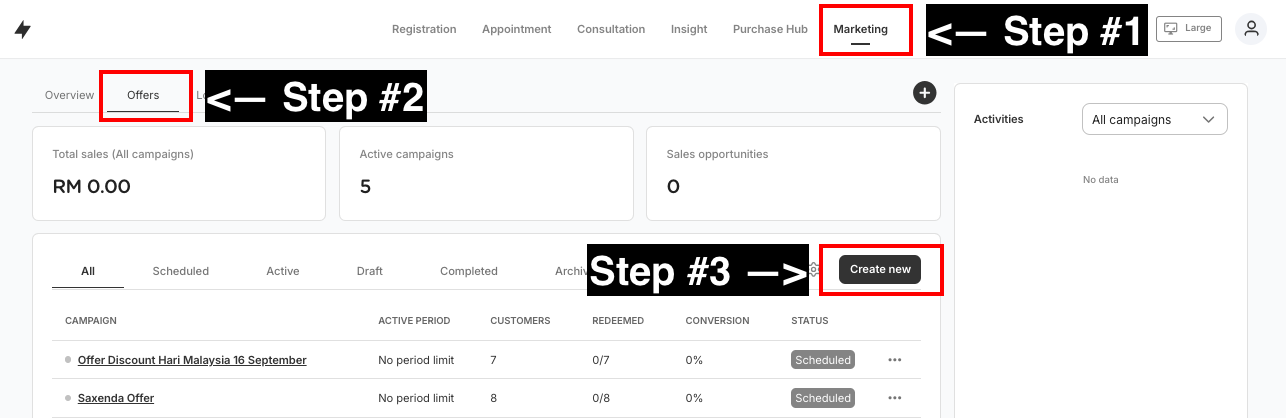Click the lightning bolt logo icon
Screen dimensions: 1286x418
coord(22,30)
